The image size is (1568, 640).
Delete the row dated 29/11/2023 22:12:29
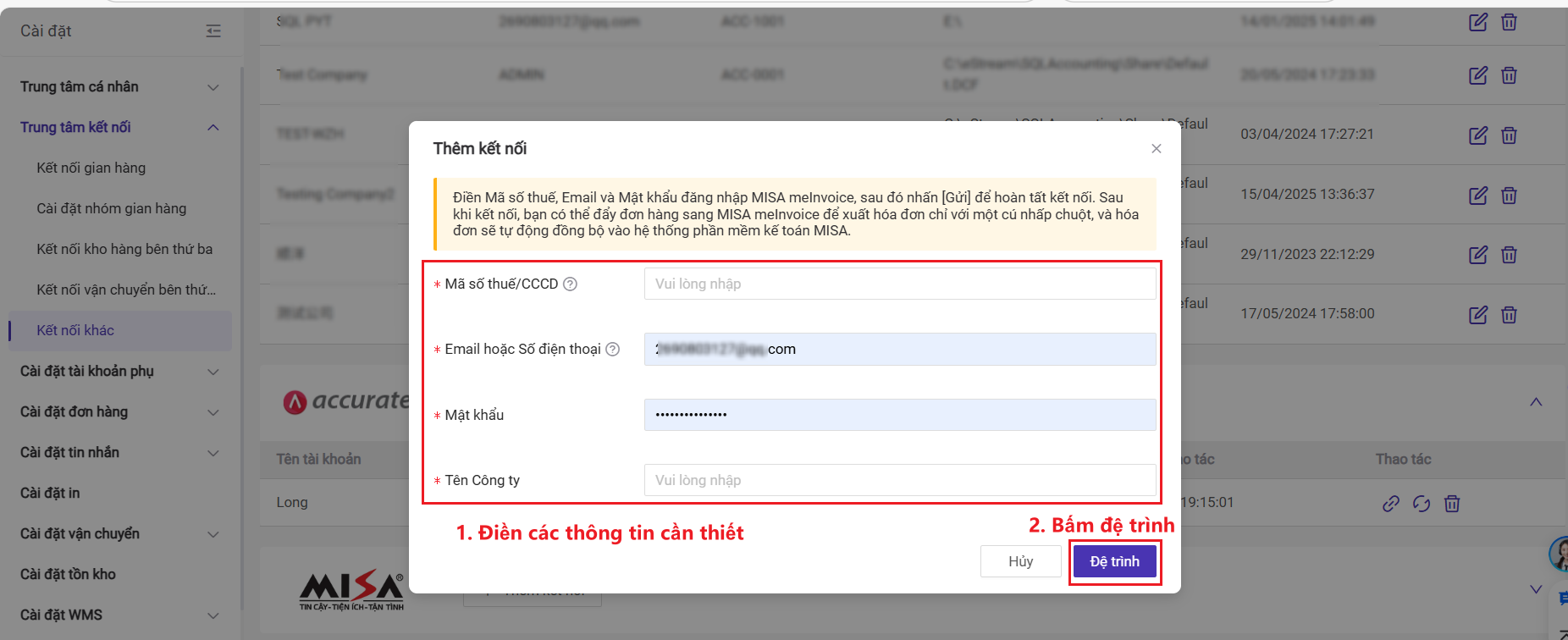click(x=1509, y=255)
